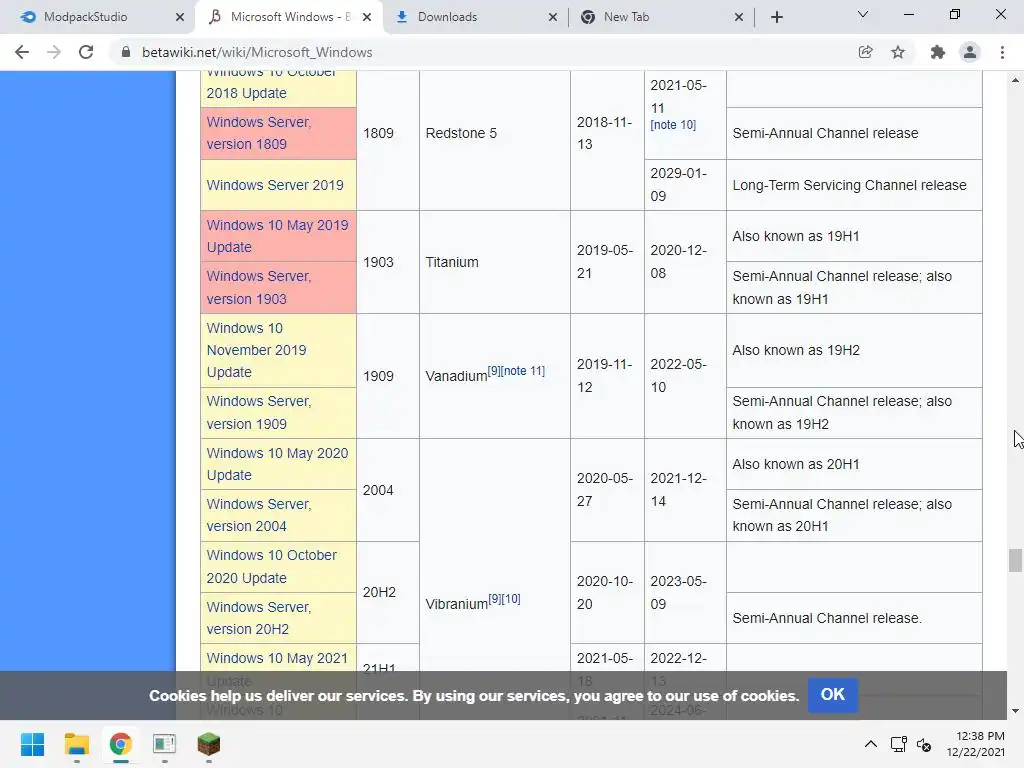Viewport: 1024px width, 768px height.
Task: Bookmark this page with the star icon
Action: tap(898, 52)
